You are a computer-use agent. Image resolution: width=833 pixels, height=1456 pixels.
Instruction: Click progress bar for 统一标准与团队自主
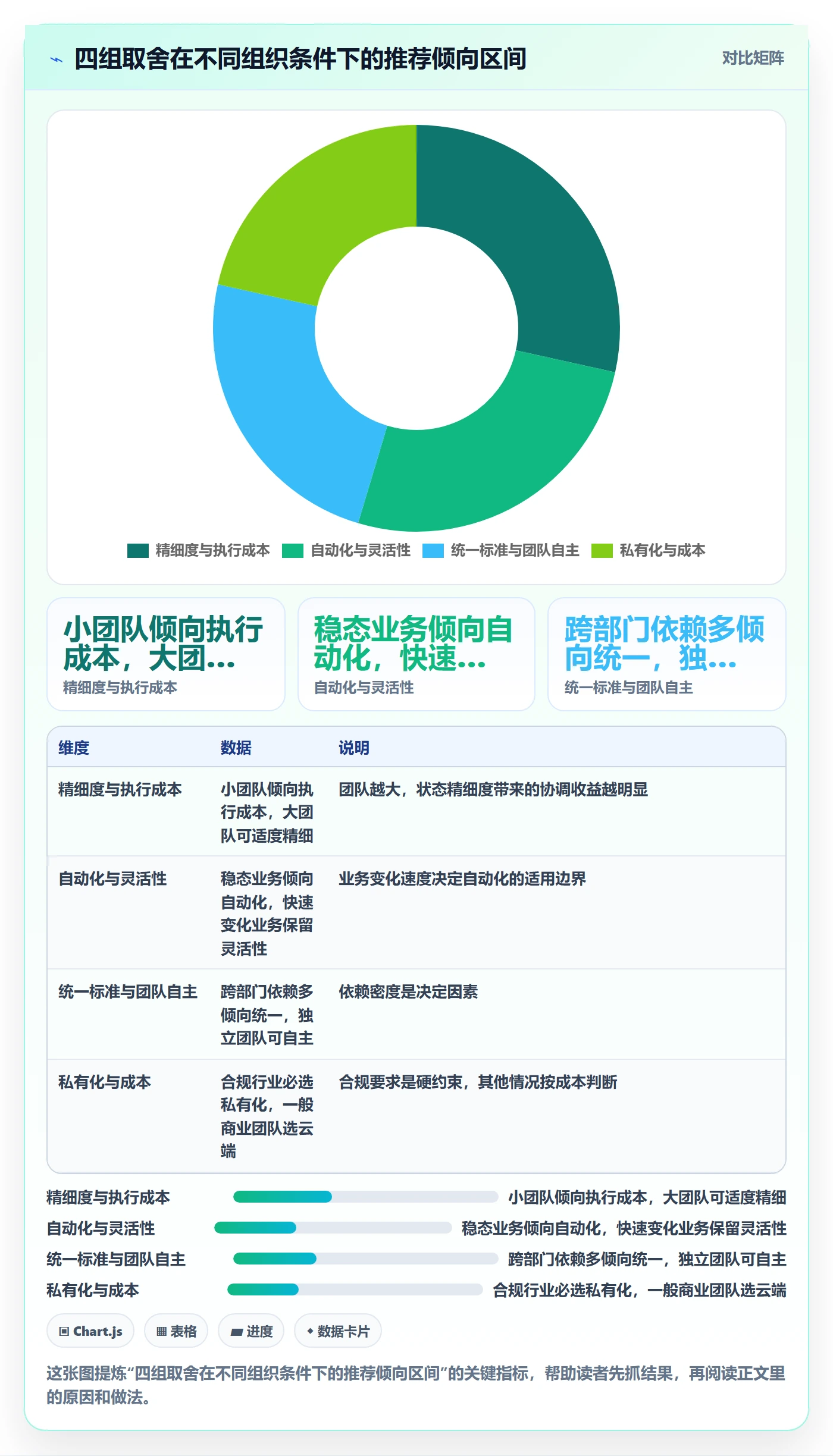point(365,1259)
